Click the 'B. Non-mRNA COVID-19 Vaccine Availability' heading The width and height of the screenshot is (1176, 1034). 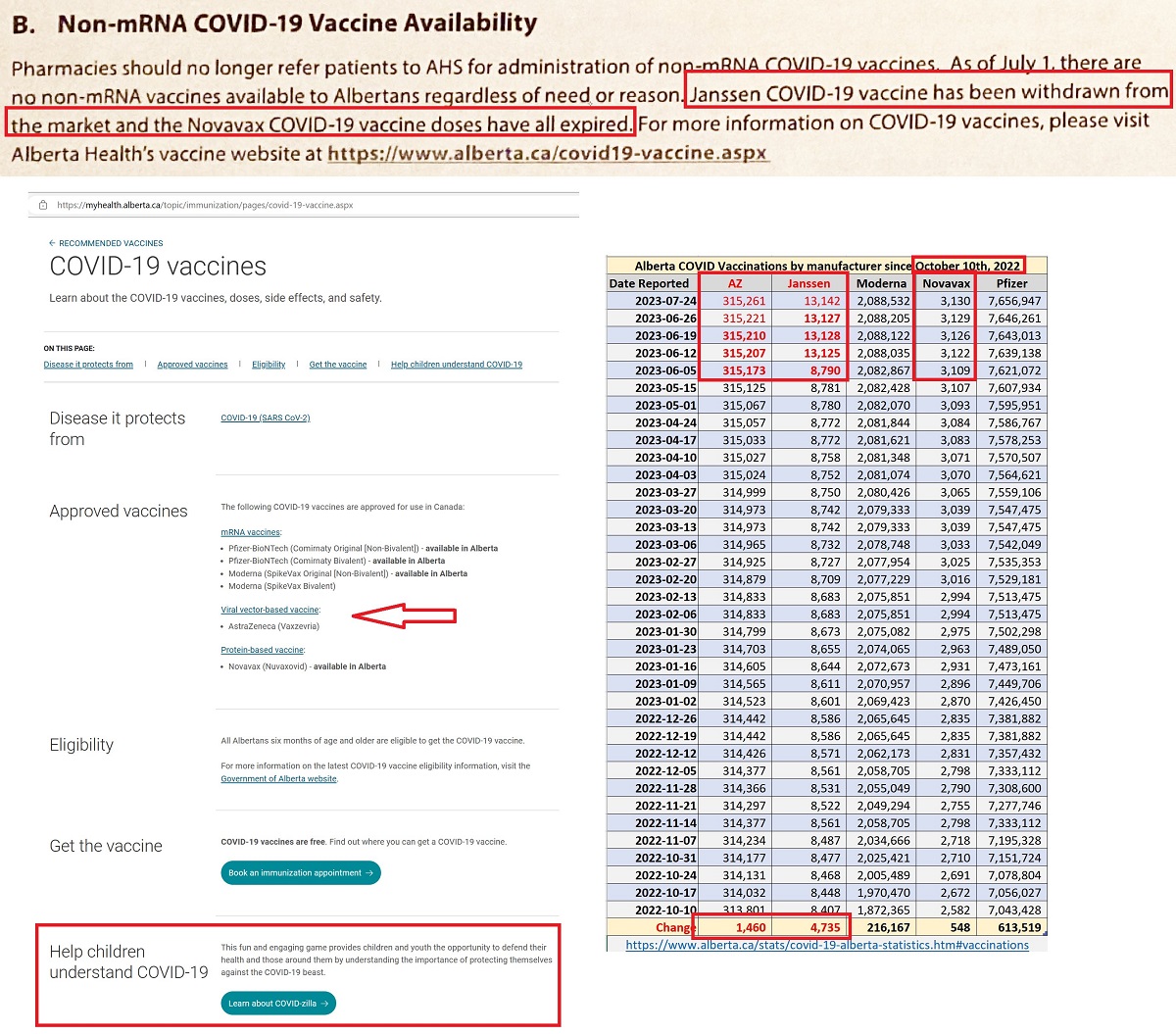click(275, 24)
